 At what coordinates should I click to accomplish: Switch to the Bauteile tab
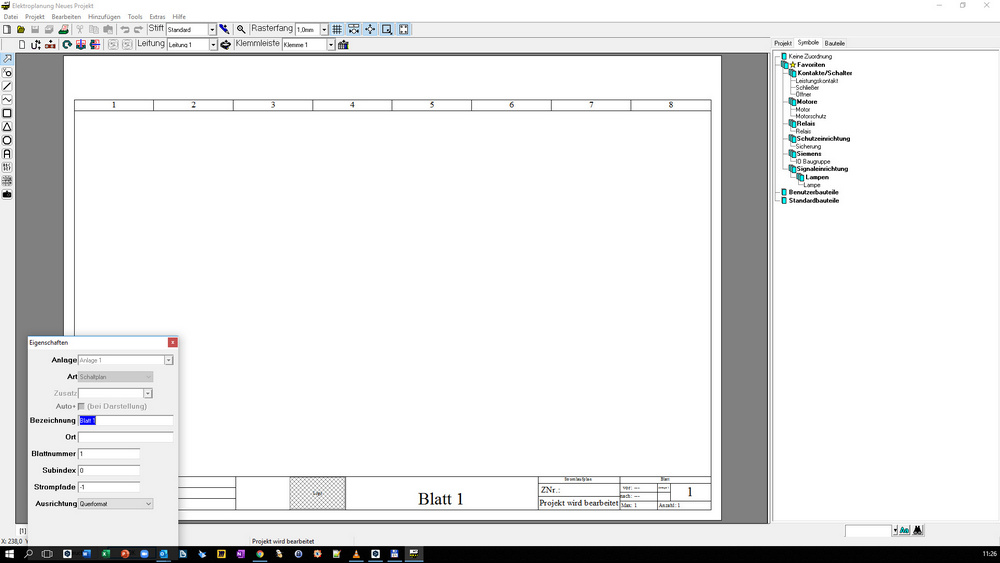coord(834,43)
